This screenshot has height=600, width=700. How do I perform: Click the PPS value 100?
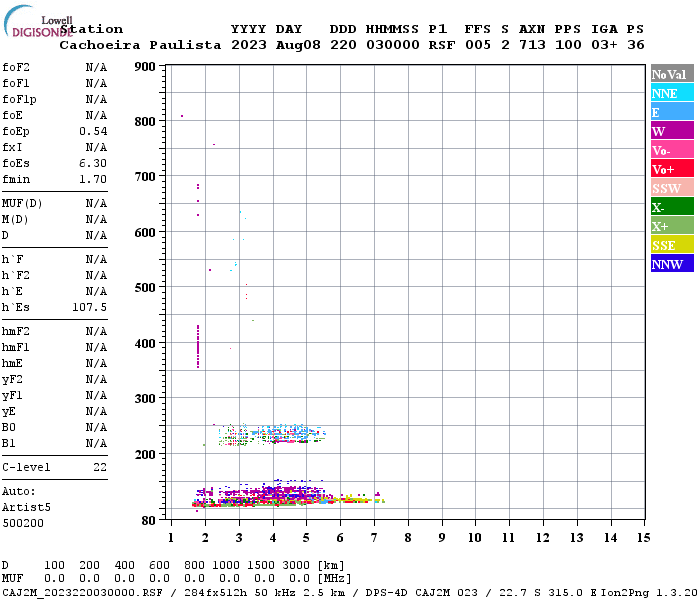568,45
